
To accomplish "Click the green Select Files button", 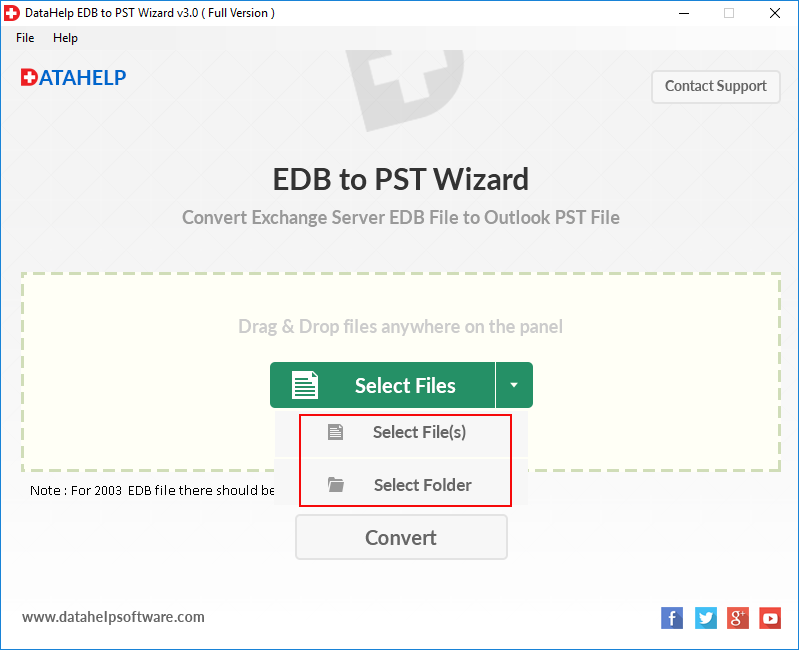I will point(383,385).
